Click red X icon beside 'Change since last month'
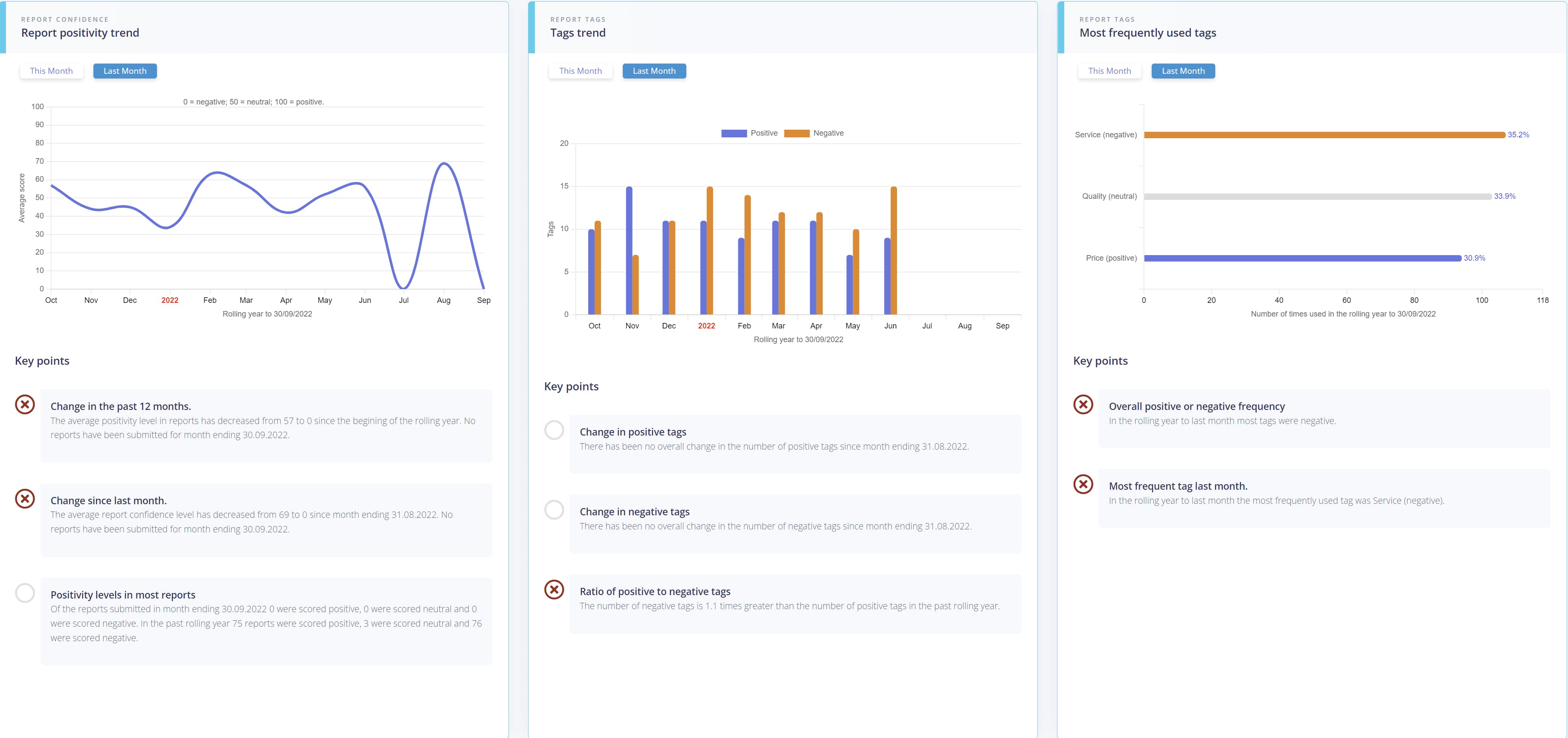The image size is (1568, 738). pyautogui.click(x=25, y=499)
